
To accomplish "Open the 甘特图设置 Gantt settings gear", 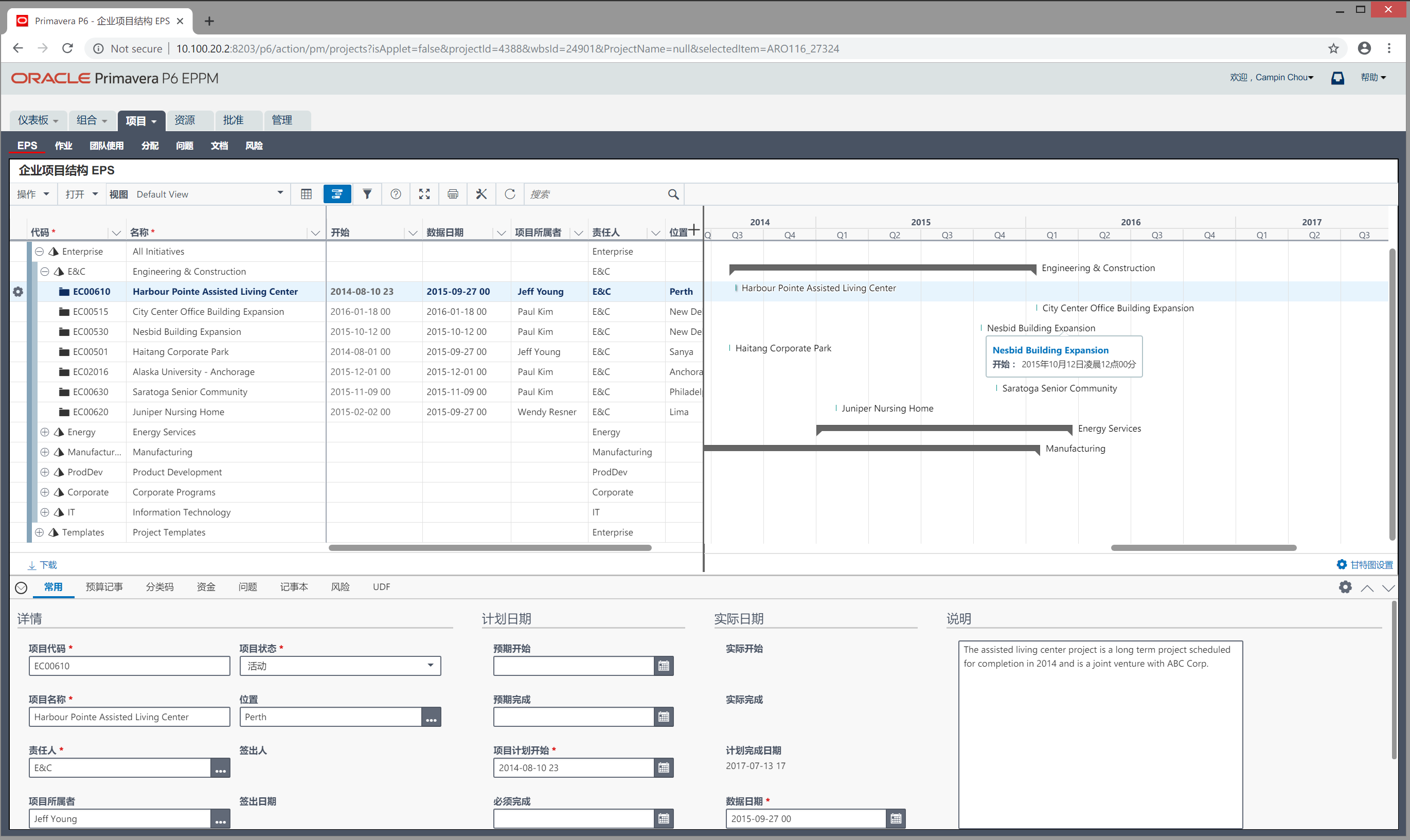I will pyautogui.click(x=1341, y=564).
